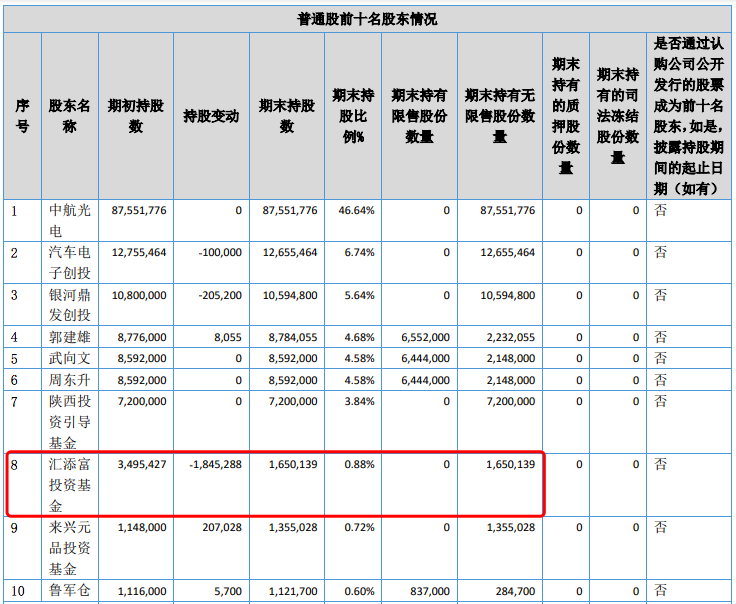736x604 pixels.
Task: Select the highlighted 汇添富投资基金 name cell
Action: coord(69,486)
